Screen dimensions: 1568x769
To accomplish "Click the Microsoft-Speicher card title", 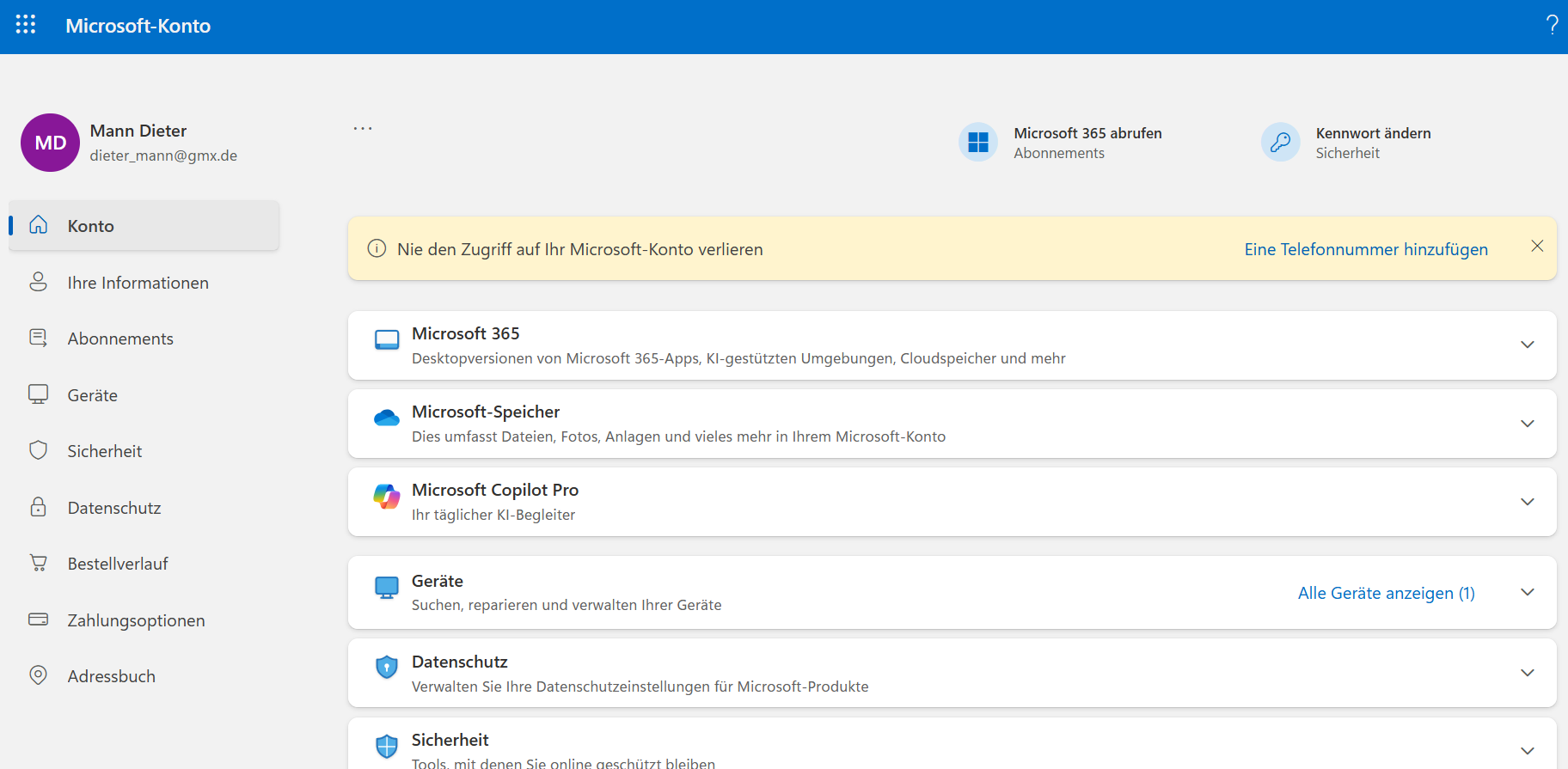I will (x=486, y=412).
